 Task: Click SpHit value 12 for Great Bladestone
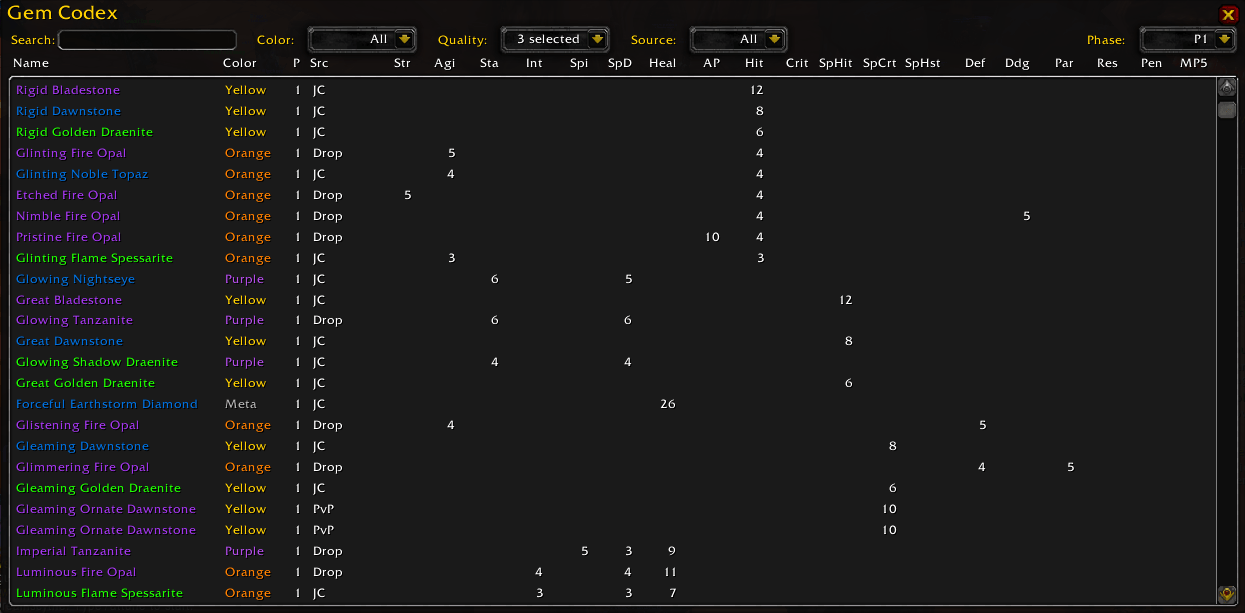(846, 300)
